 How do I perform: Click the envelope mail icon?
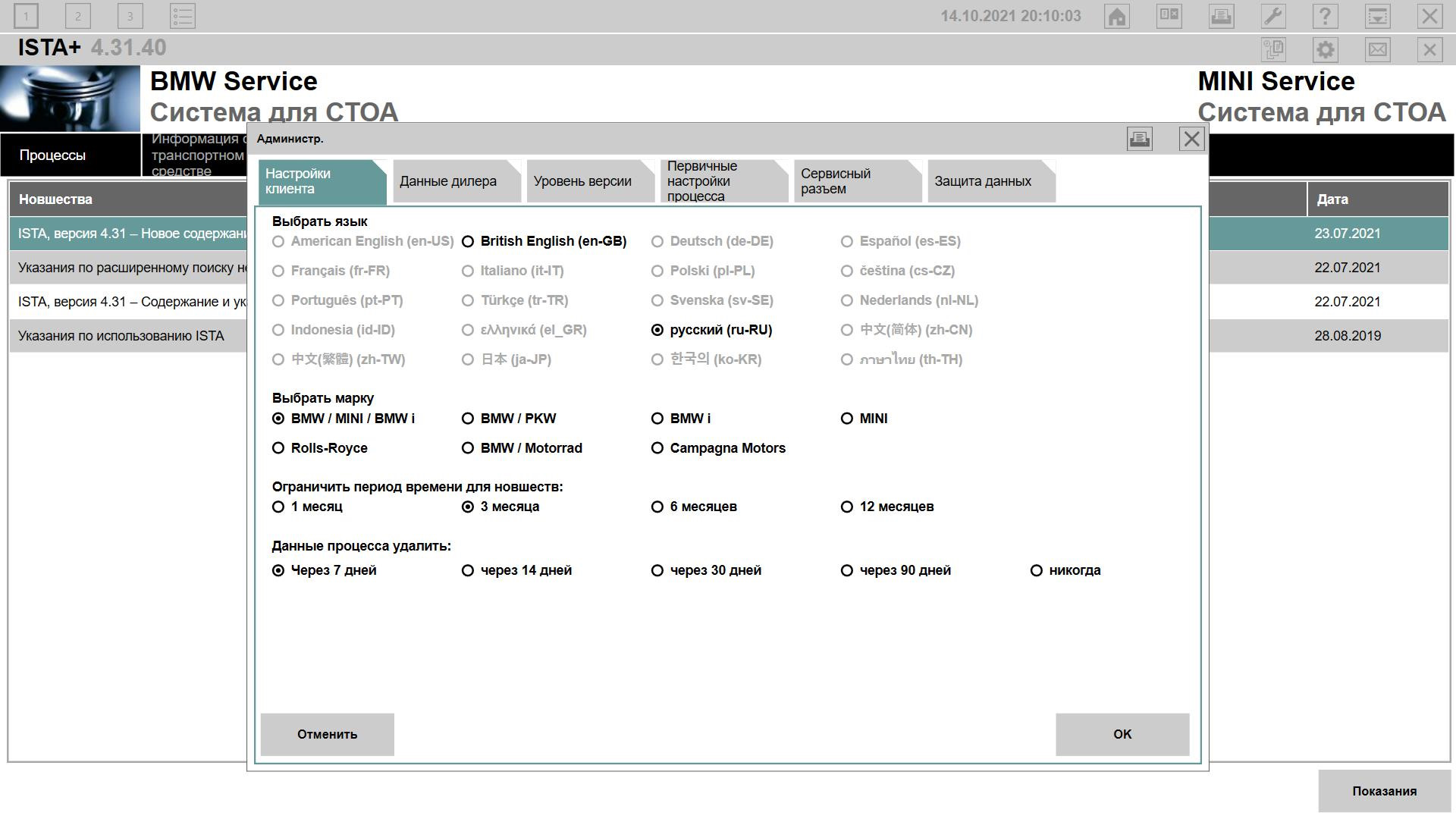click(x=1377, y=50)
